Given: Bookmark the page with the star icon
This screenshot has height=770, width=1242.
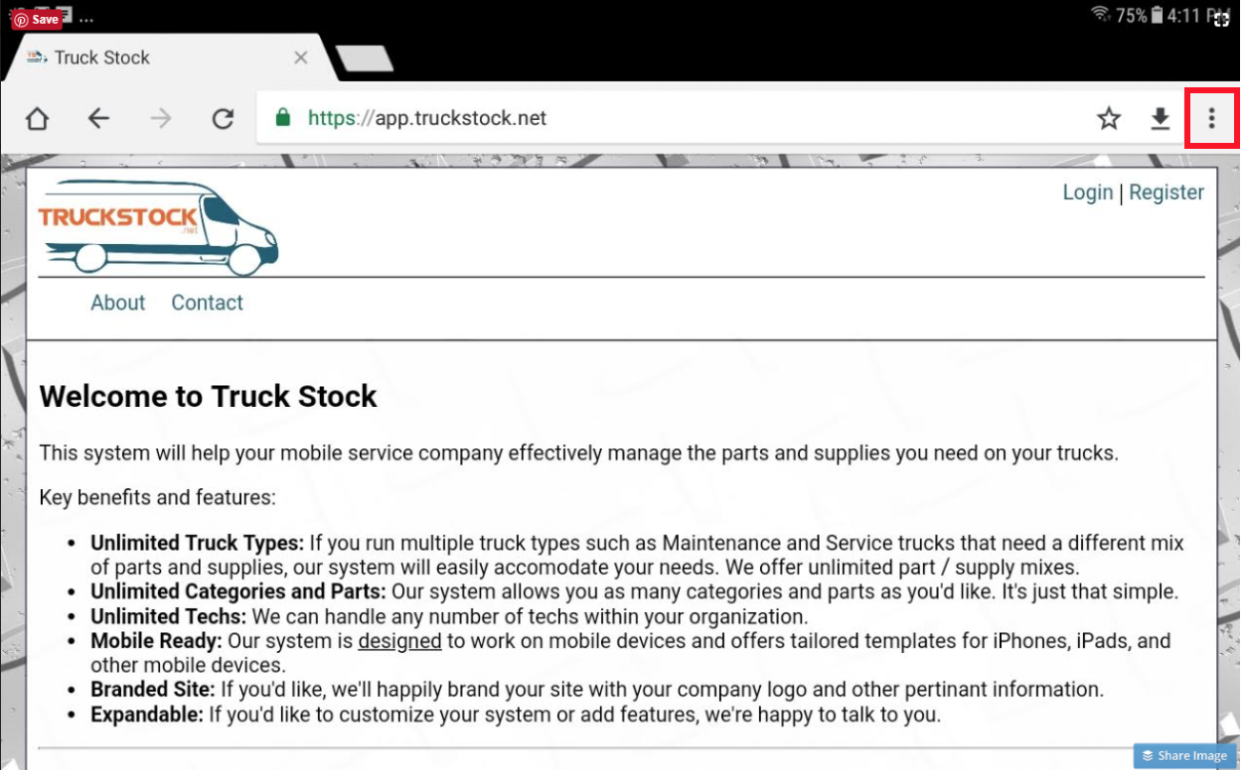Looking at the screenshot, I should coord(1109,118).
